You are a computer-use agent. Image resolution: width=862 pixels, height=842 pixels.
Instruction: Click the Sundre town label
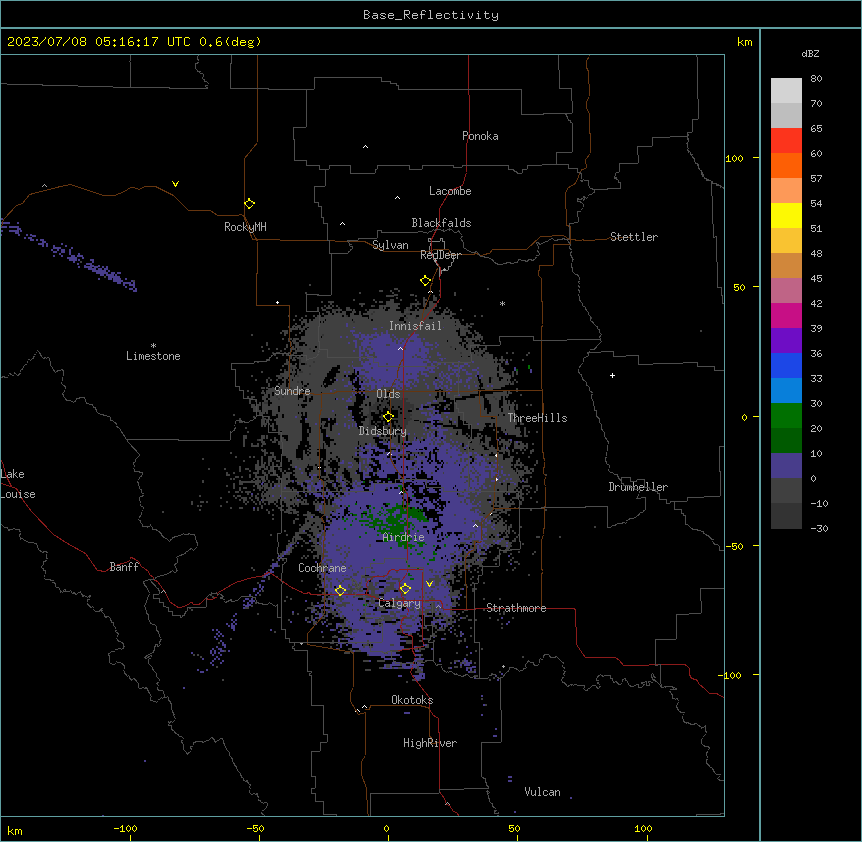point(292,391)
